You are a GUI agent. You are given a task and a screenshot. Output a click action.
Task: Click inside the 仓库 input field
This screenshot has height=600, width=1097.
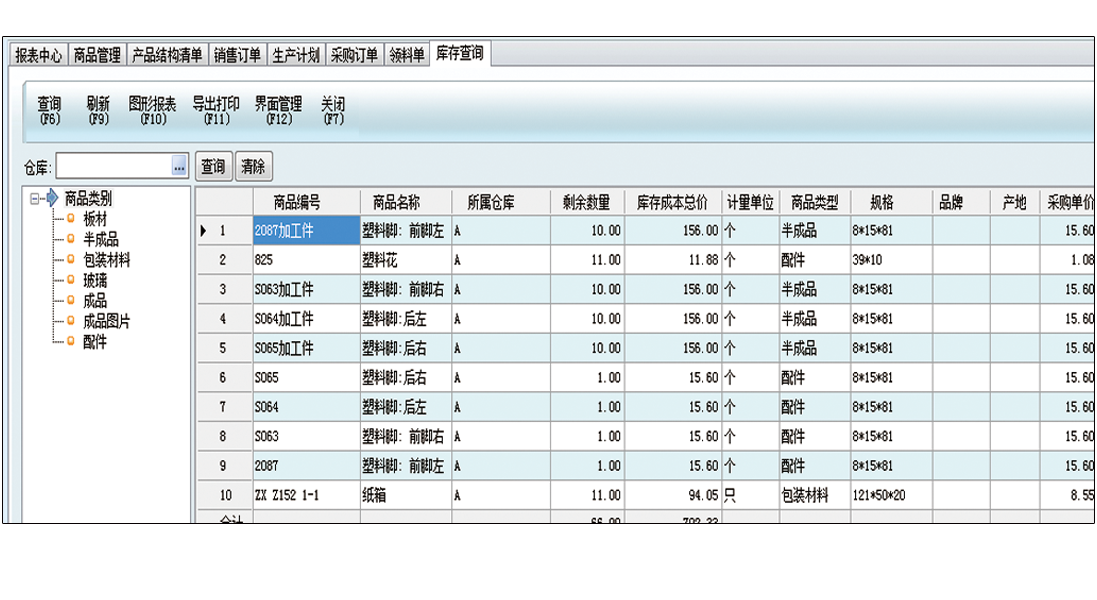pyautogui.click(x=112, y=167)
